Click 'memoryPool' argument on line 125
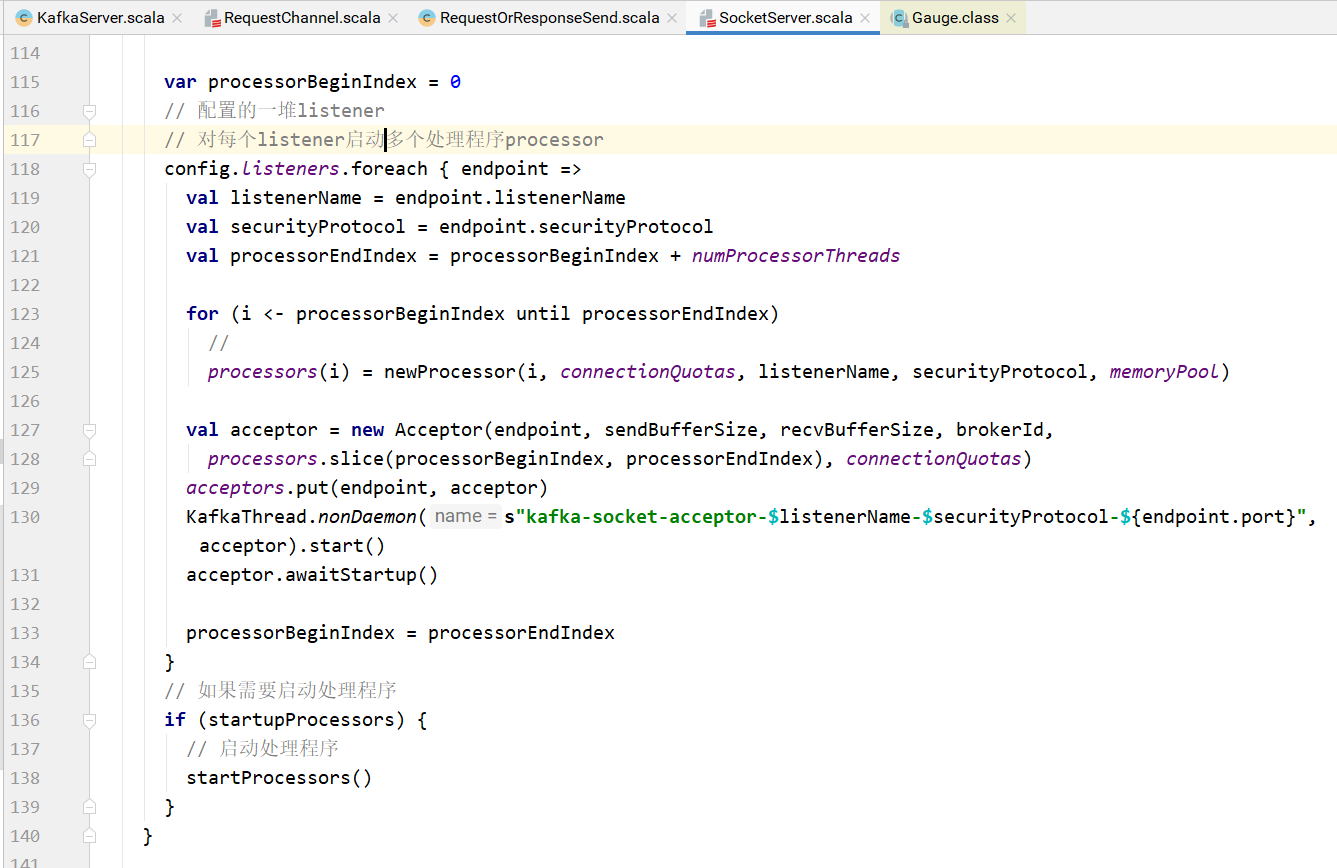This screenshot has height=868, width=1337. pyautogui.click(x=1164, y=372)
